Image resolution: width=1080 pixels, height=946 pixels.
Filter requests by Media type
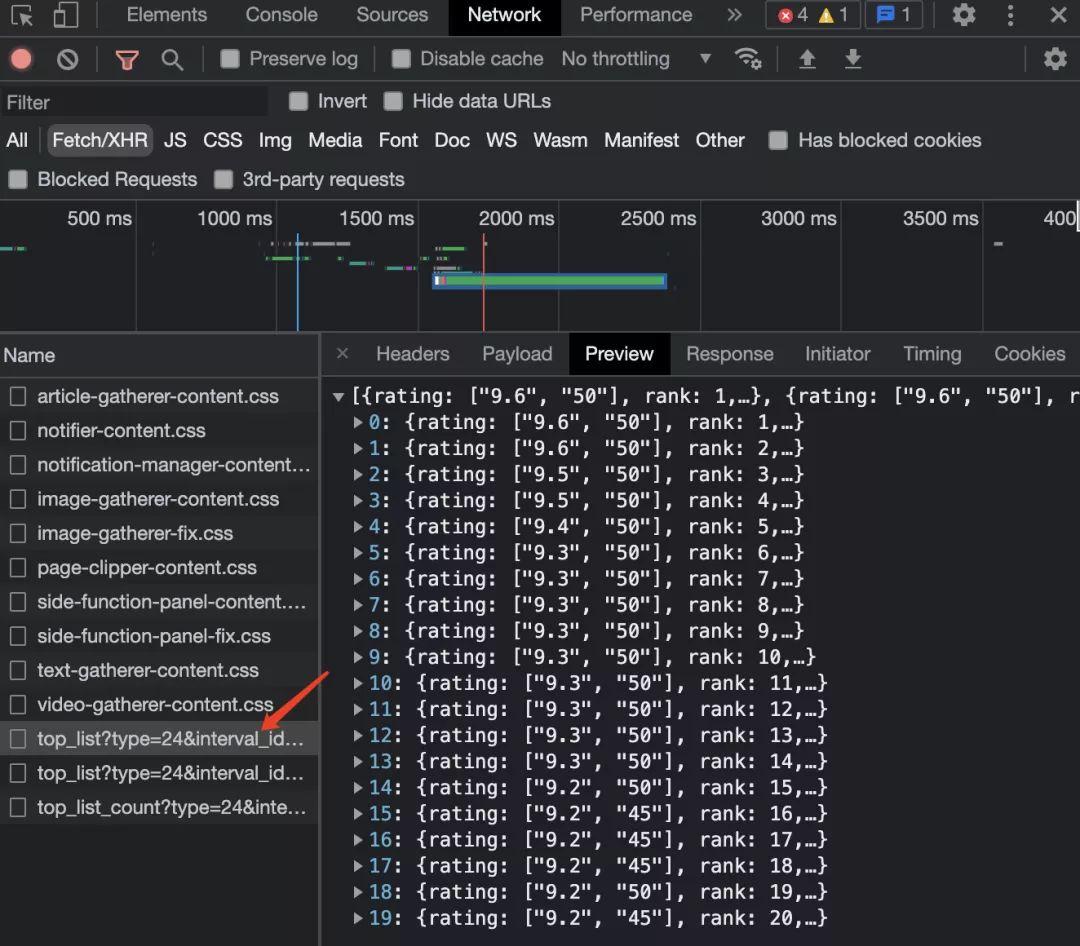335,141
